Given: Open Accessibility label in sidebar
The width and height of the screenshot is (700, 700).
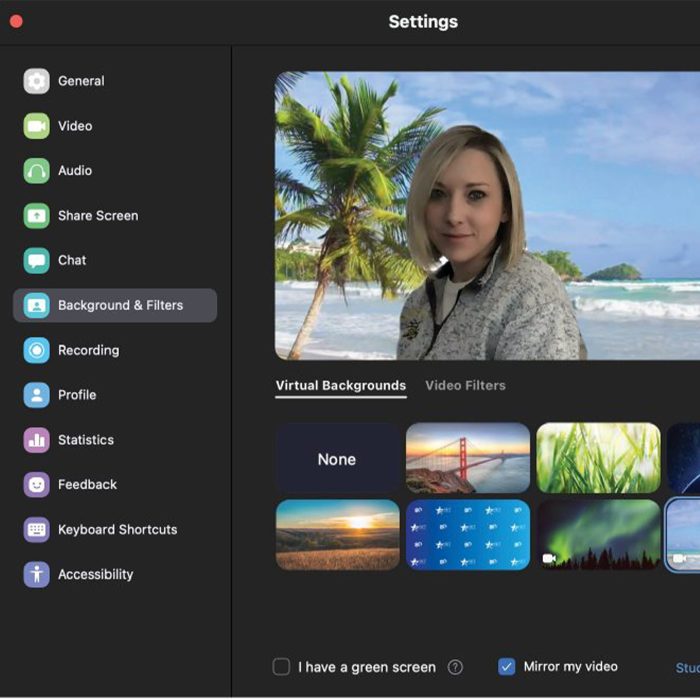Looking at the screenshot, I should (x=96, y=575).
